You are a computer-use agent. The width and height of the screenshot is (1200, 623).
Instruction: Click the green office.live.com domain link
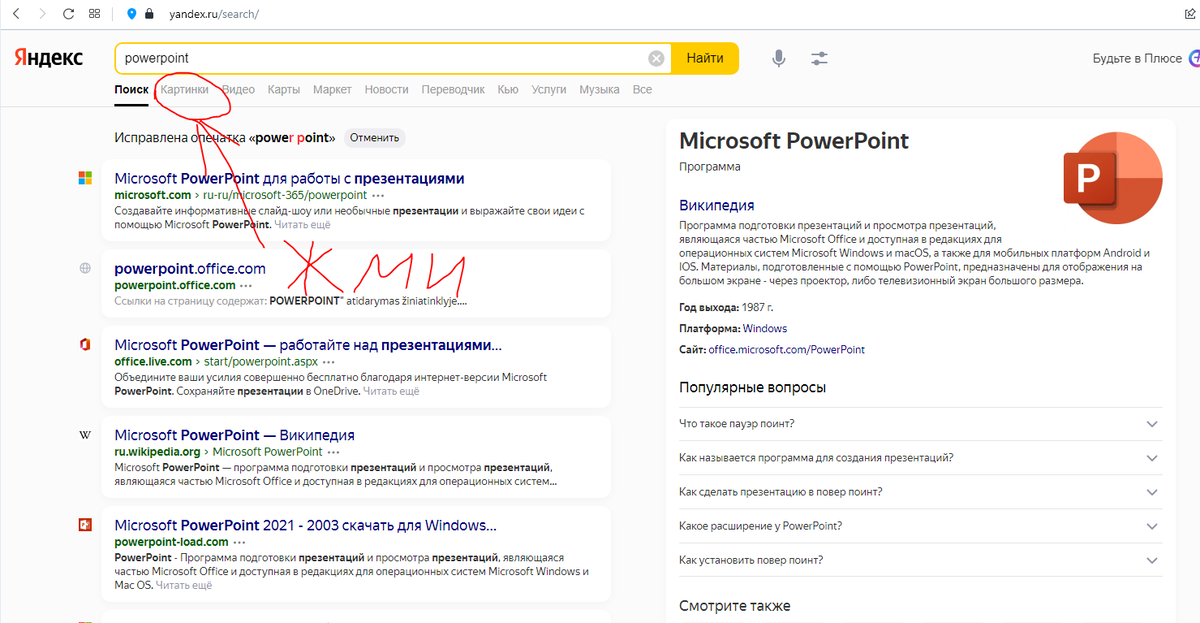(x=153, y=361)
